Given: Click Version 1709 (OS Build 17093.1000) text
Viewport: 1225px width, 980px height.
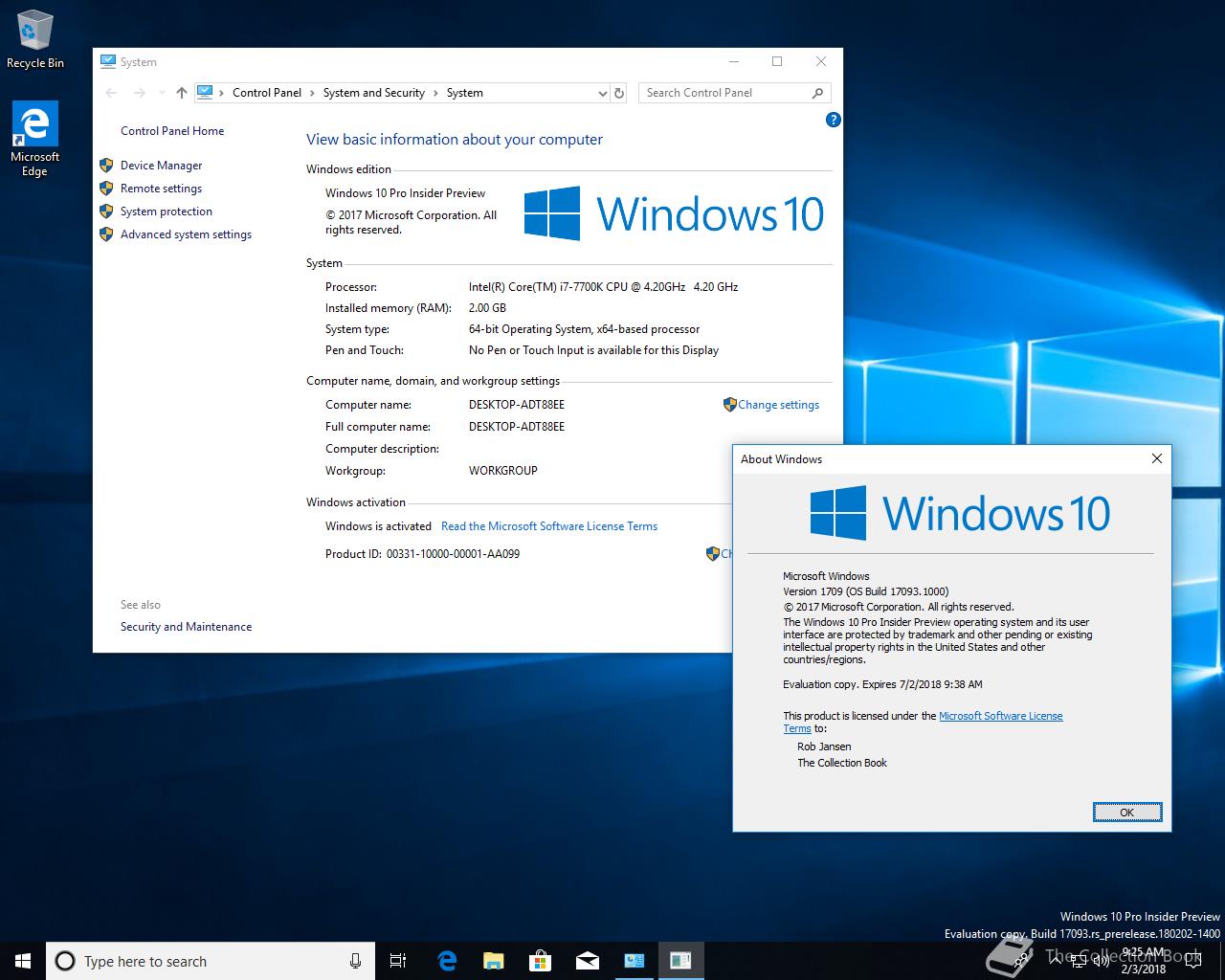Looking at the screenshot, I should [x=866, y=591].
